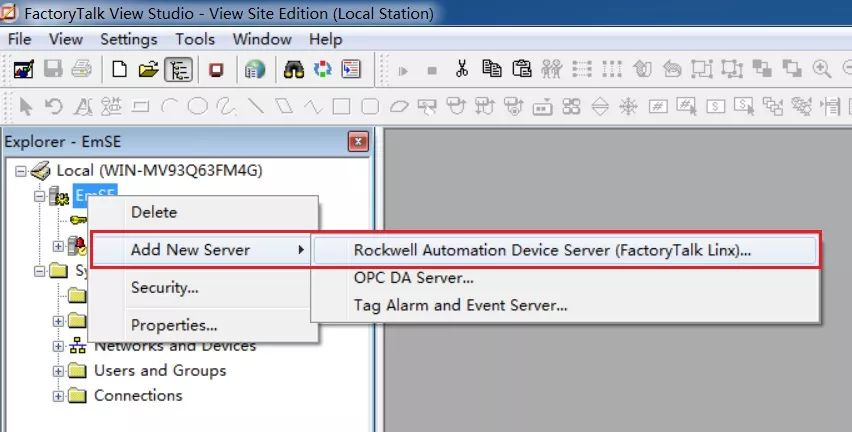Select Tag Alarm and Event Server...

pyautogui.click(x=565, y=305)
